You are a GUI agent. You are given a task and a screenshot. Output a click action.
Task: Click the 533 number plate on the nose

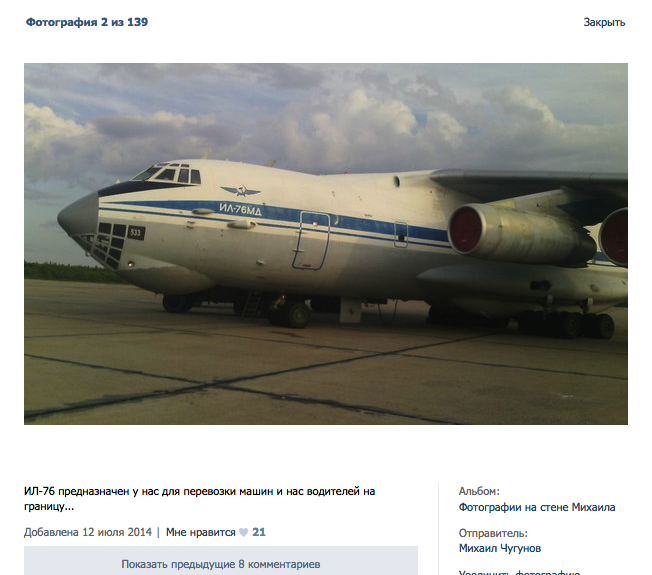point(136,233)
